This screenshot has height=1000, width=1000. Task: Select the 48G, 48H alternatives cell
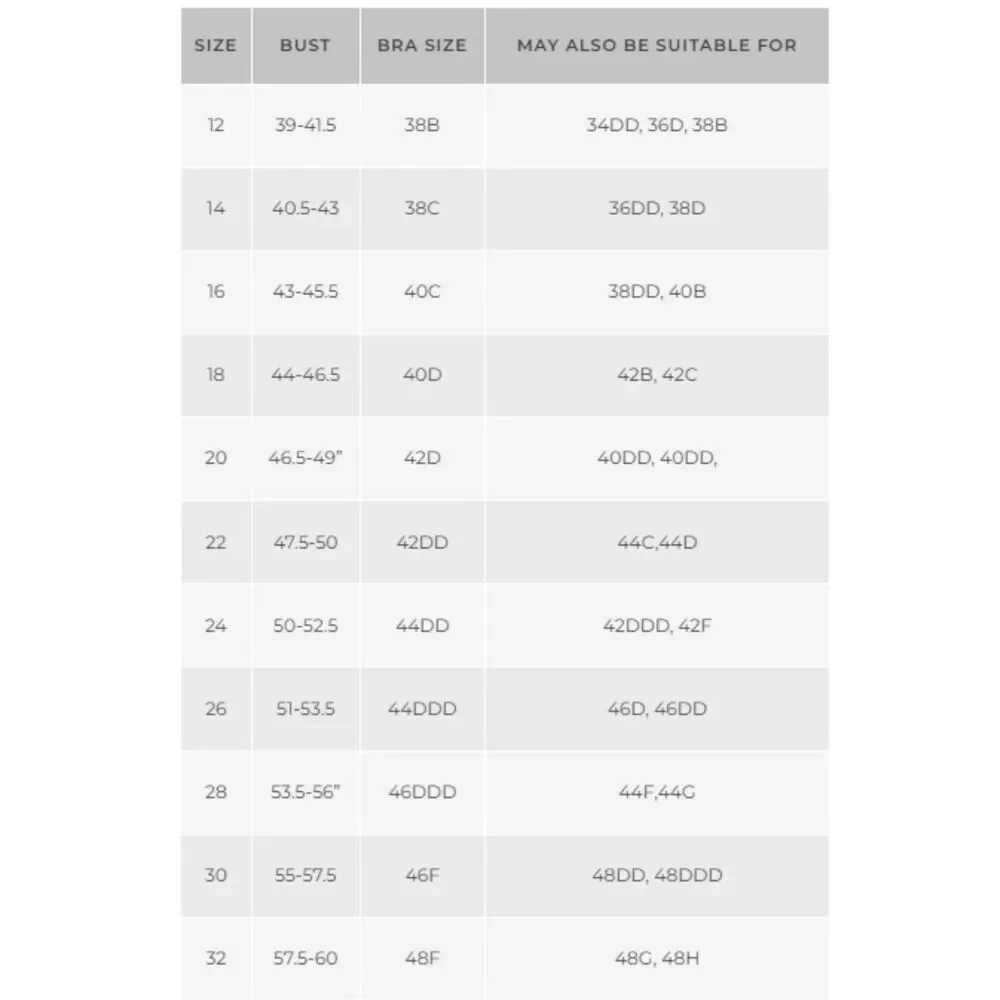click(657, 959)
